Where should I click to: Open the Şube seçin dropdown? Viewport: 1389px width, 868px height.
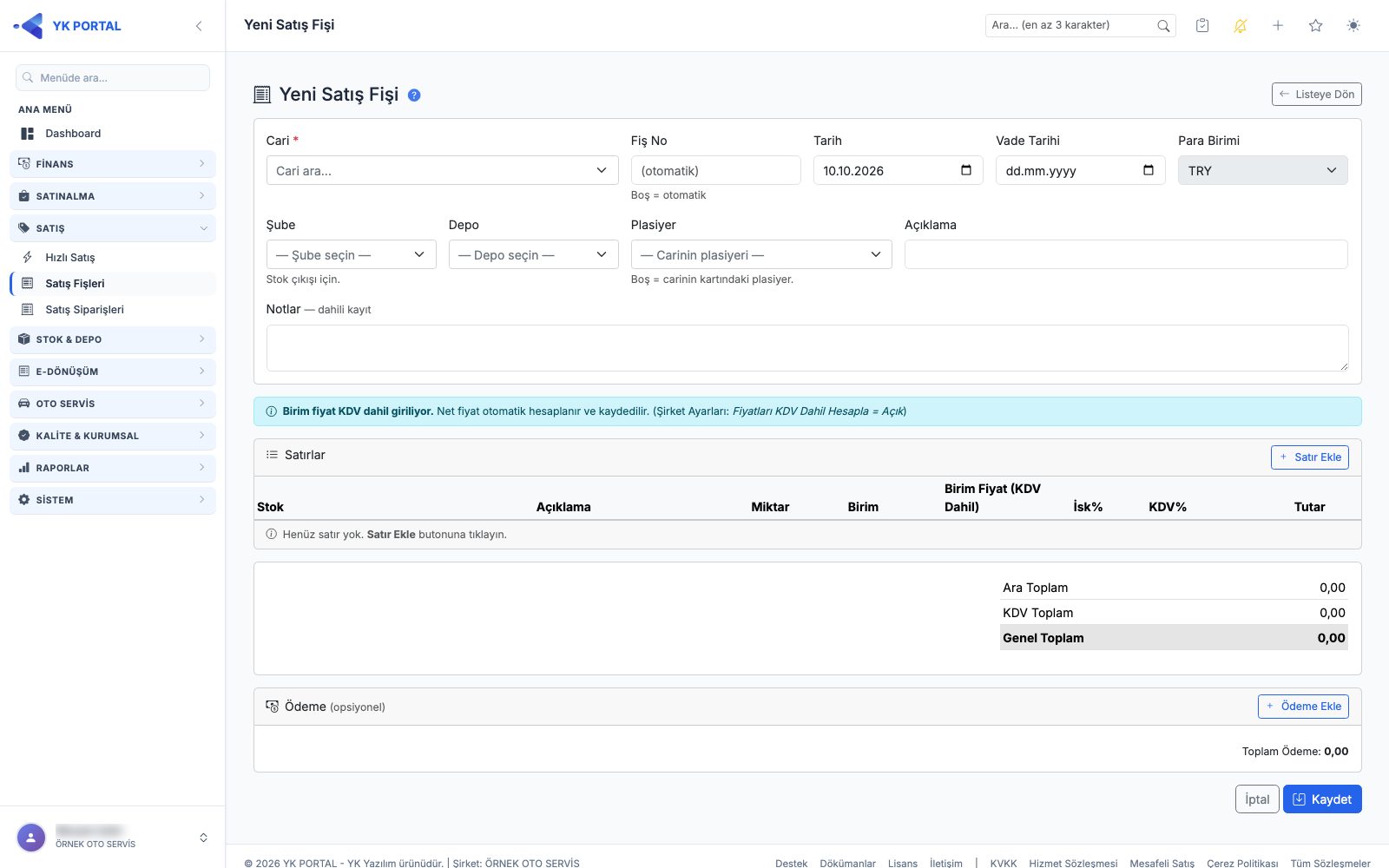351,254
